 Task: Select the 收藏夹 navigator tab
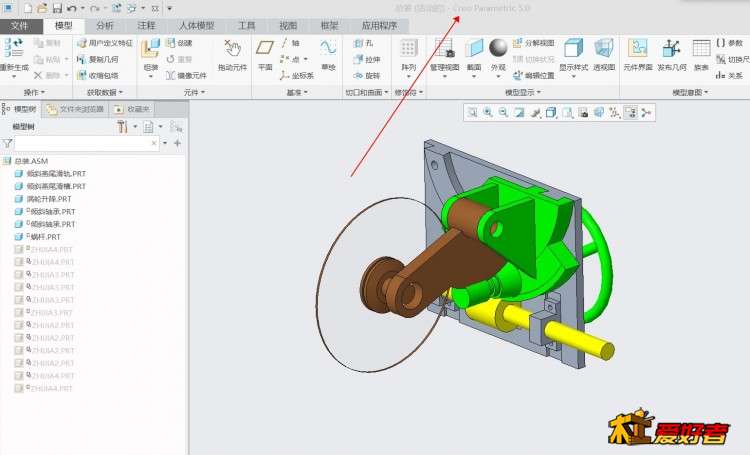[x=132, y=109]
